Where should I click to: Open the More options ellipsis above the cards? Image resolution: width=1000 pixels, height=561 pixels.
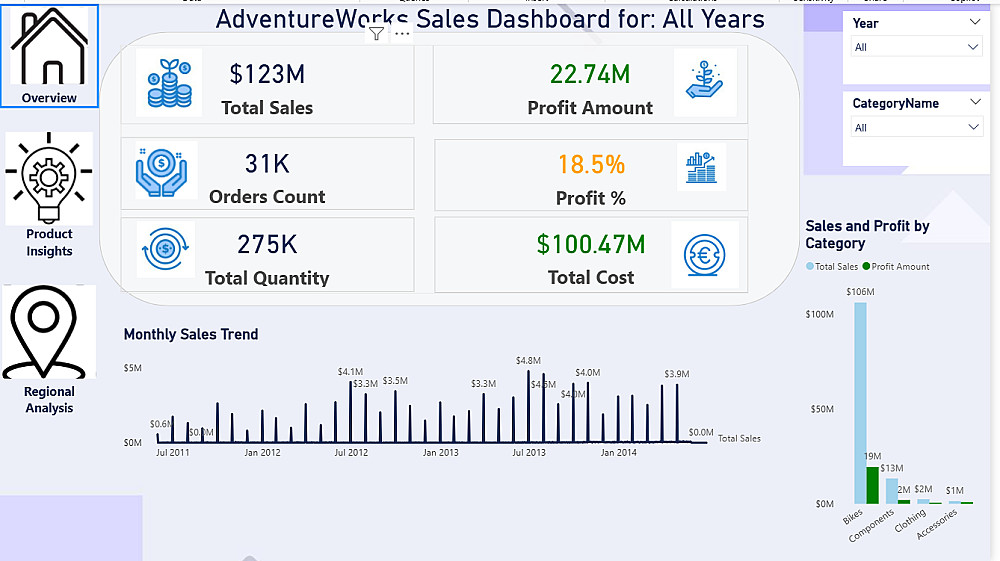point(402,34)
